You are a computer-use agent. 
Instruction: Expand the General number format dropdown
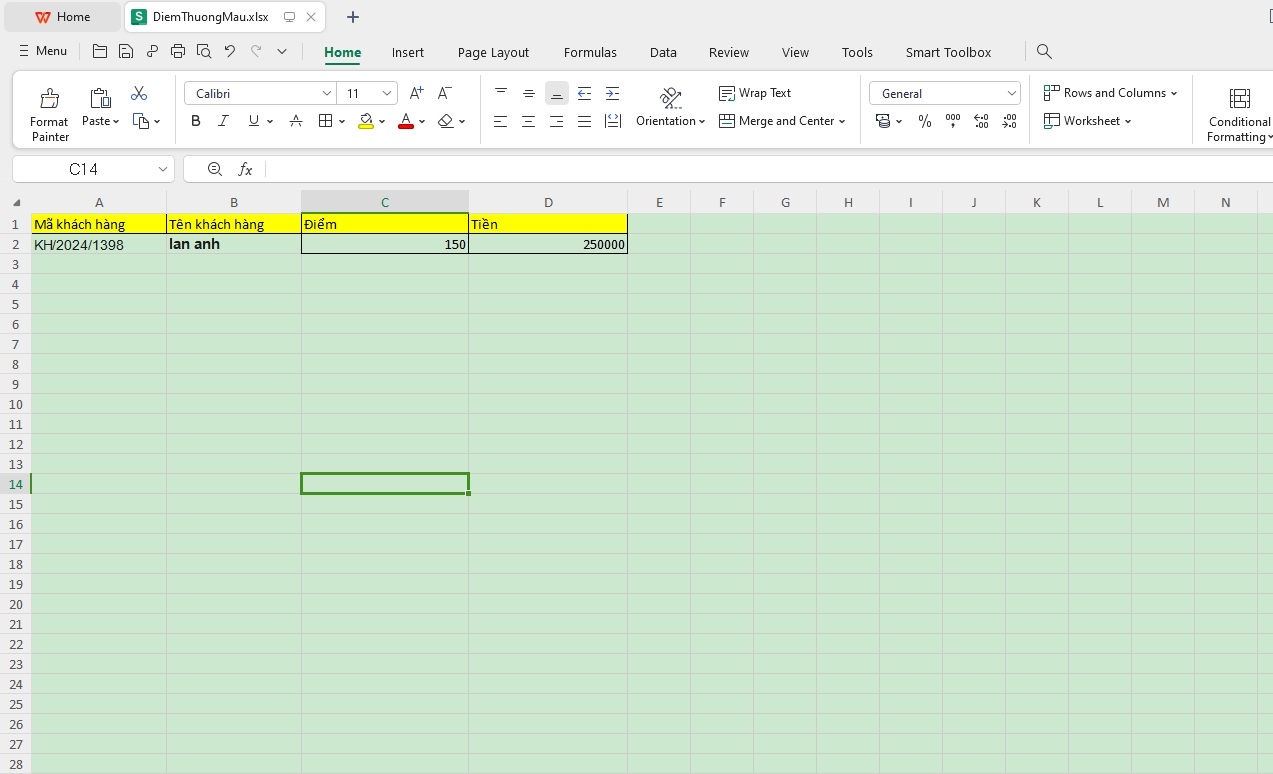click(1010, 93)
